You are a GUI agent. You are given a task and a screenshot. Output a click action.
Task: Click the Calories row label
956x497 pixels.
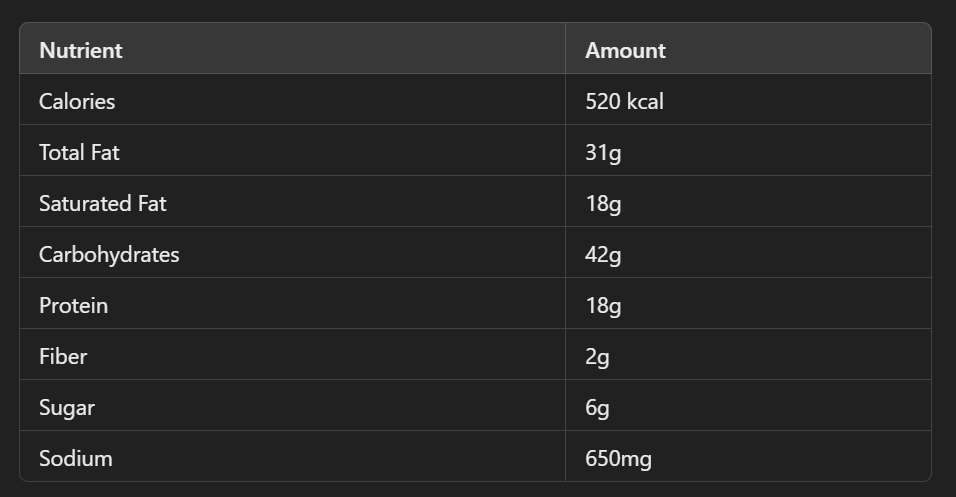click(77, 101)
